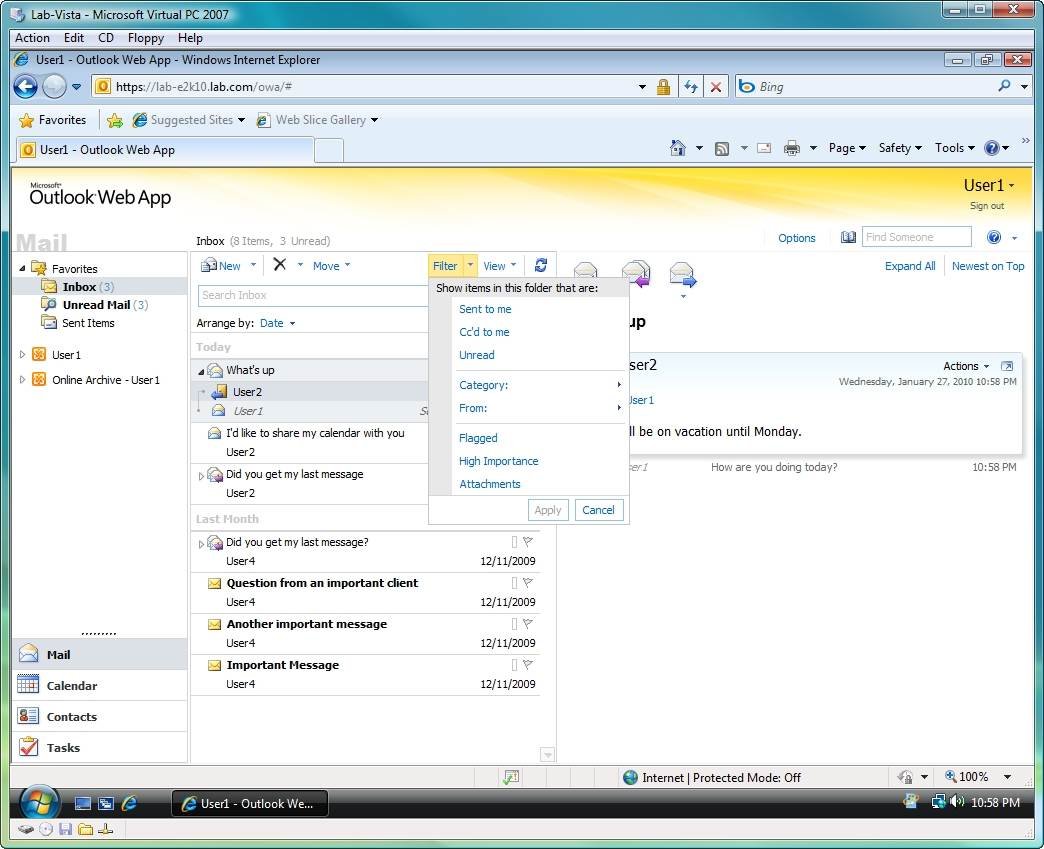The image size is (1044, 849).
Task: Open the Tasks module icon
Action: (29, 747)
